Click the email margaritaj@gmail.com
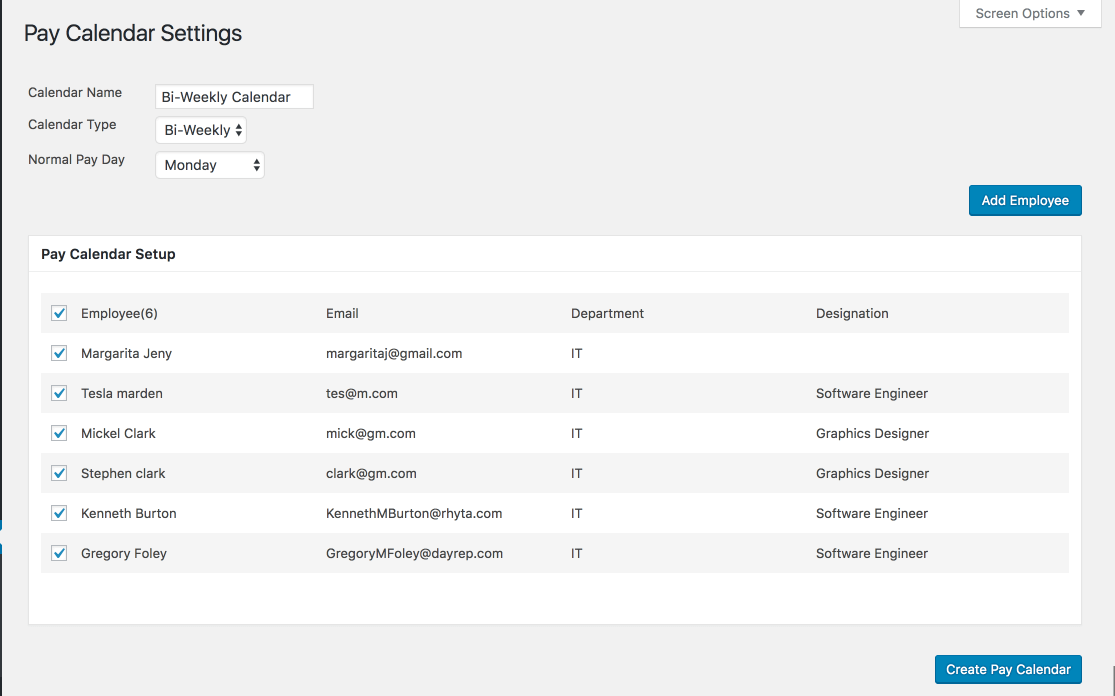 pos(394,353)
